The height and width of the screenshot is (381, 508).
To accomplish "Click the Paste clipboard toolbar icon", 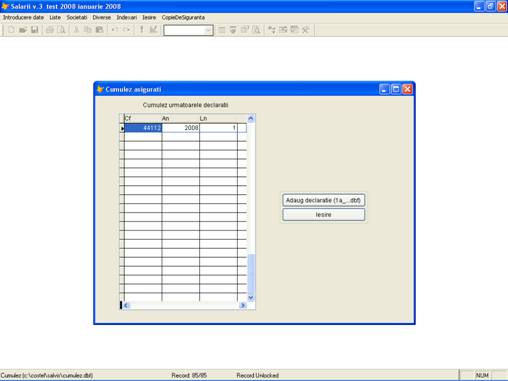I will pos(99,30).
